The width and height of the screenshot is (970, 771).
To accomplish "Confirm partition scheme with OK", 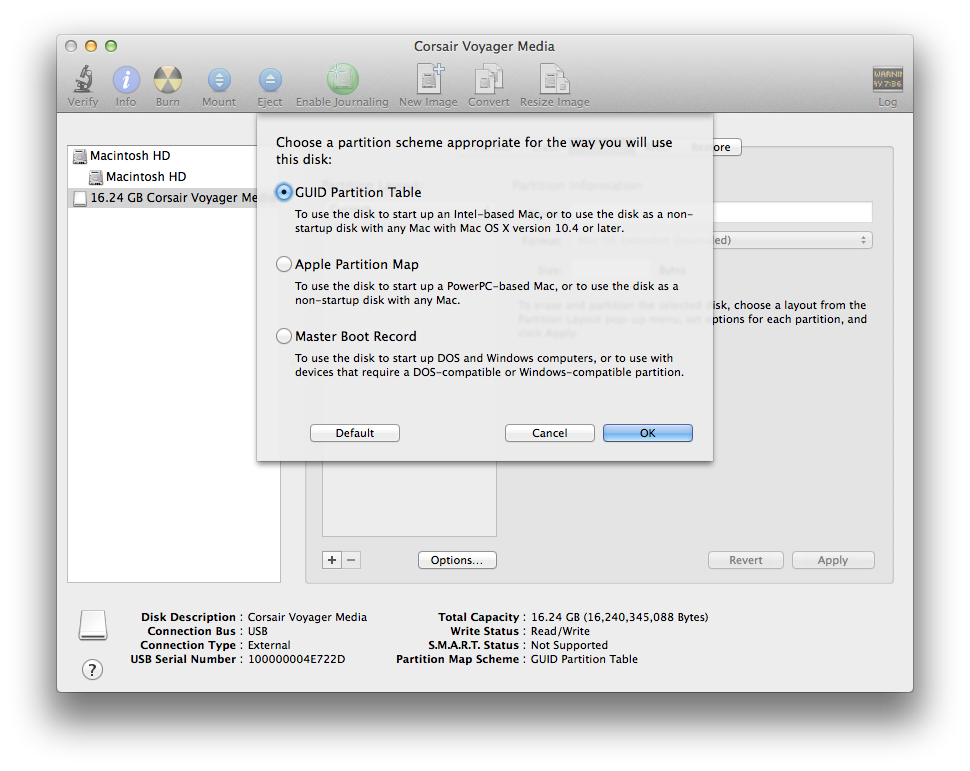I will (x=648, y=433).
